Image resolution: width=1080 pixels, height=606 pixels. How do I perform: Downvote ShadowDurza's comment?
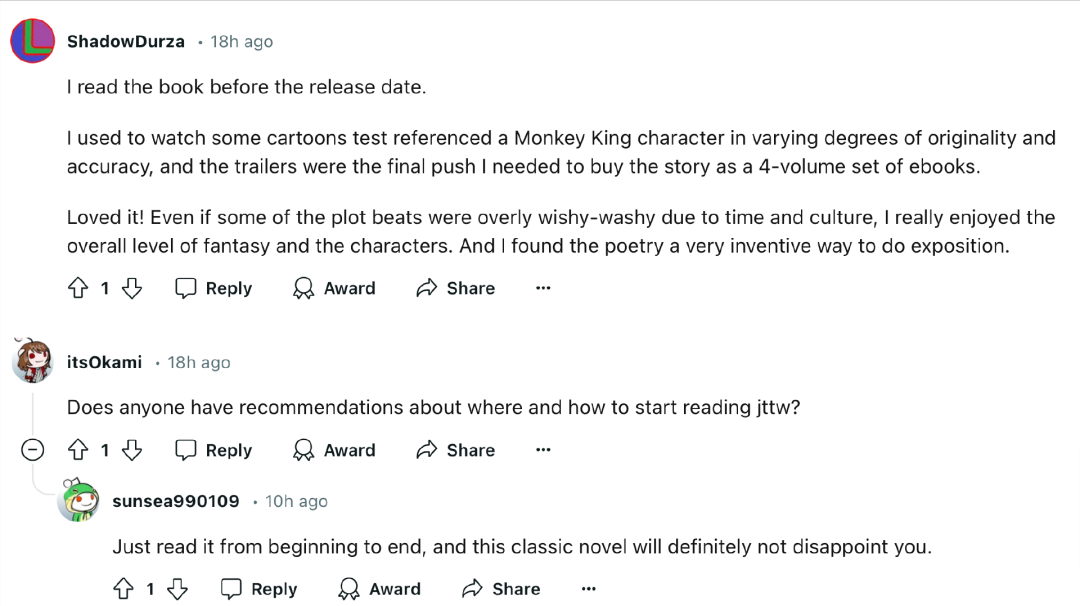coord(132,288)
